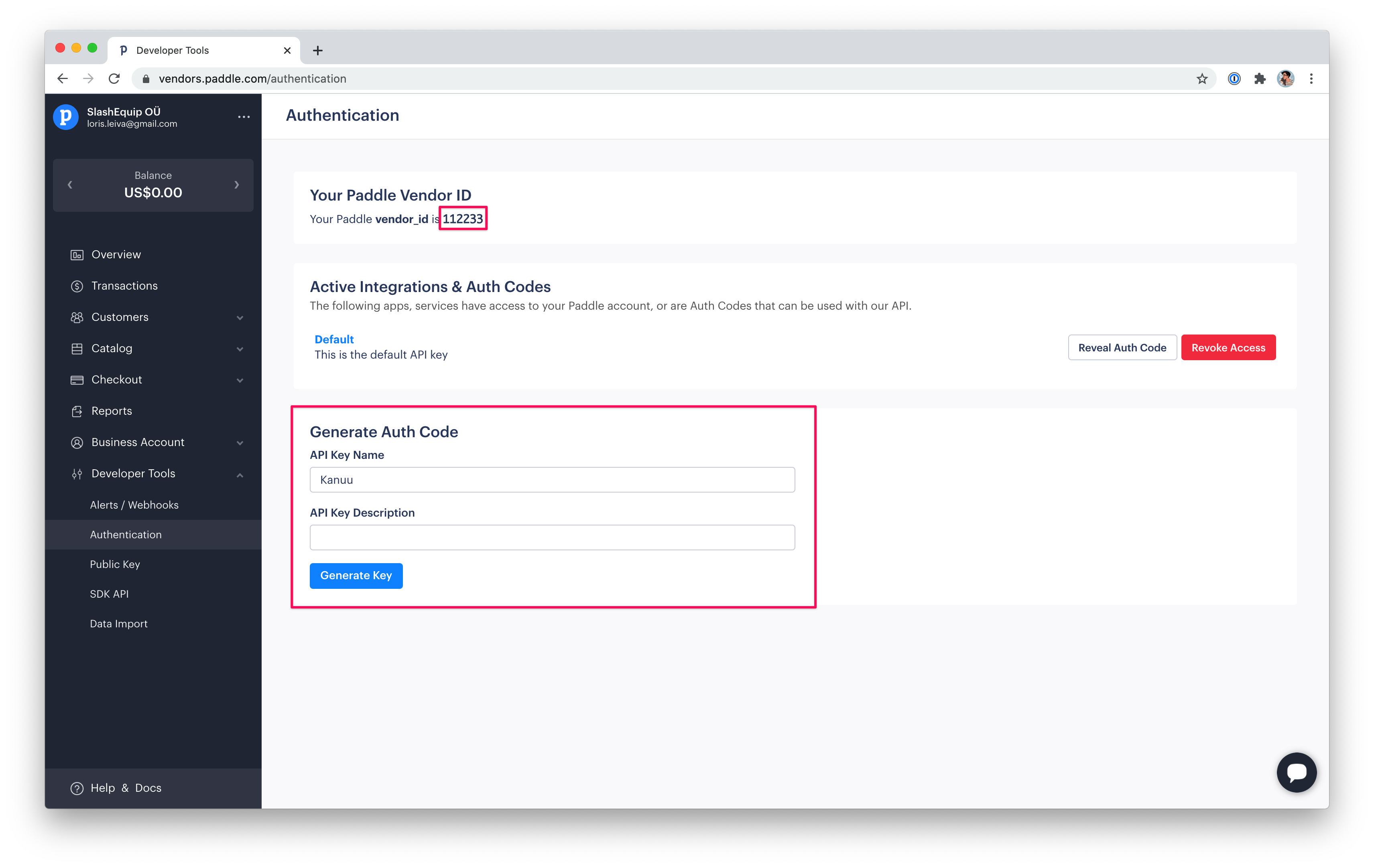Select the API Key Name input field
1374x868 pixels.
point(552,479)
